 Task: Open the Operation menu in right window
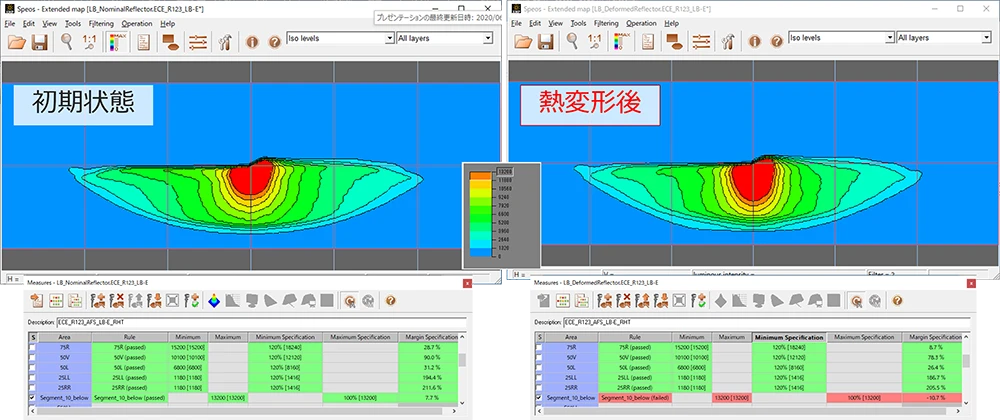point(641,22)
